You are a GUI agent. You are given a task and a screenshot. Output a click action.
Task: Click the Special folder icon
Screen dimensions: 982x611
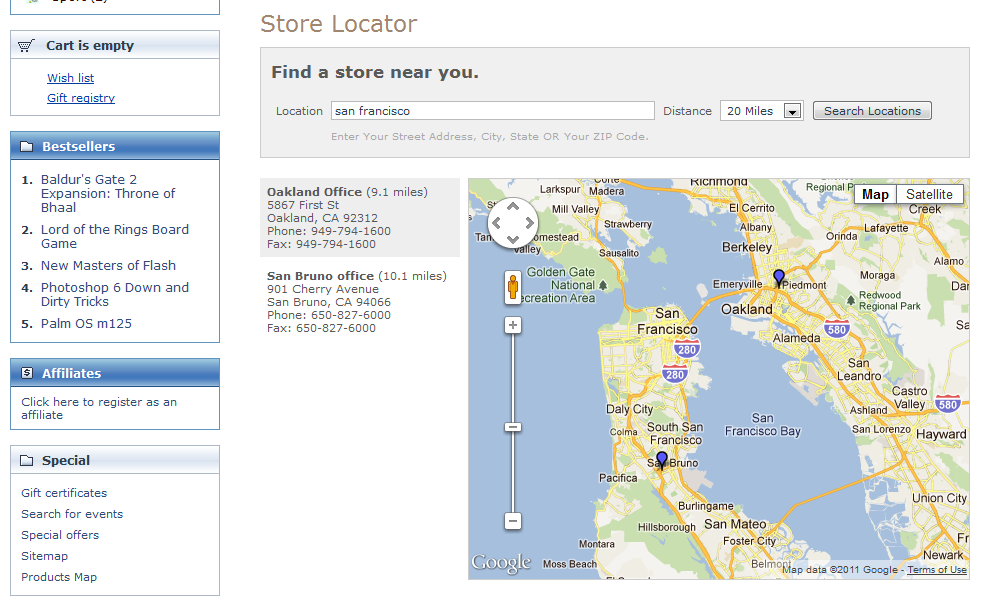click(27, 461)
